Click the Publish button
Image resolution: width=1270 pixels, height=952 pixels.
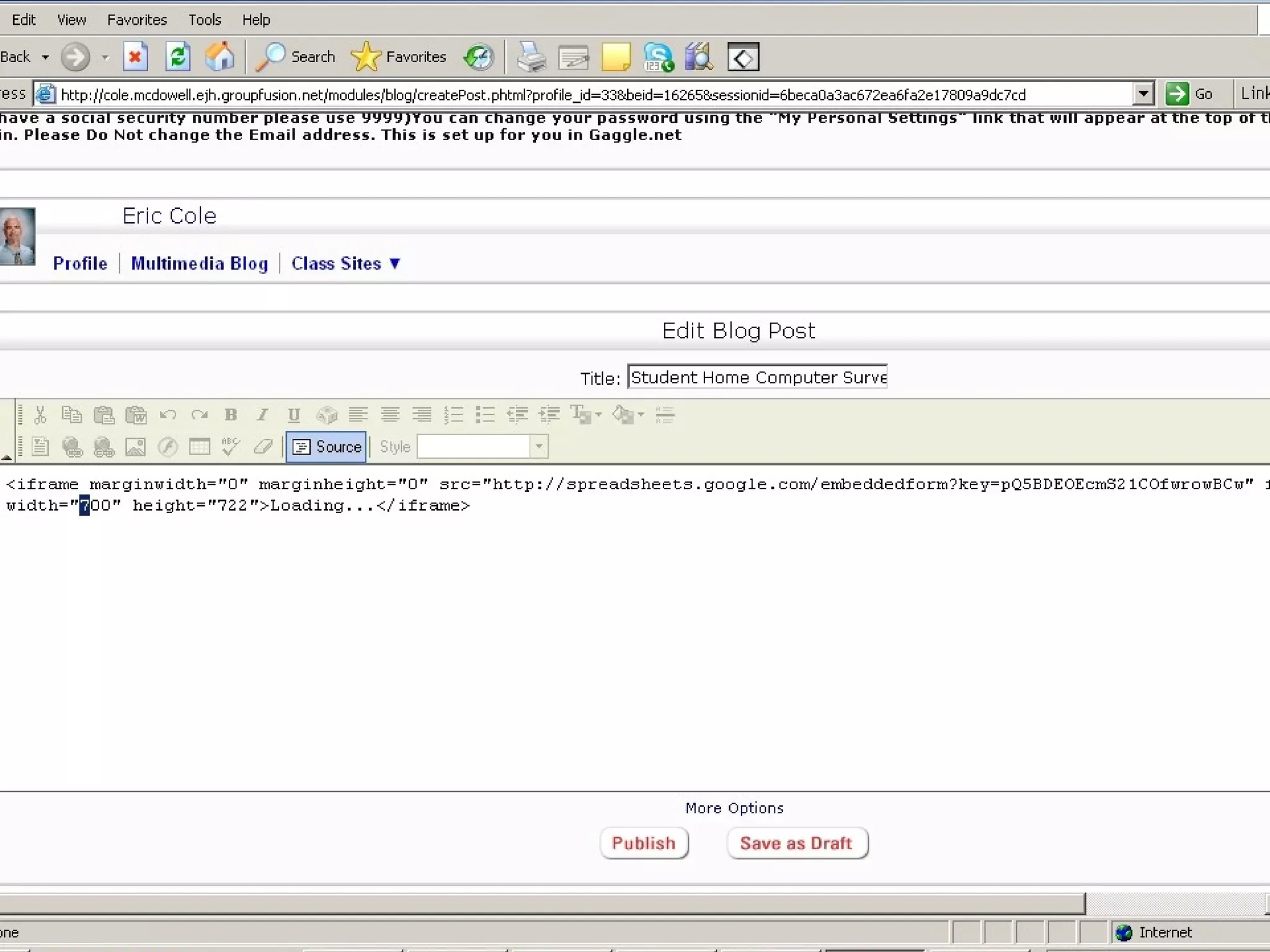click(644, 843)
